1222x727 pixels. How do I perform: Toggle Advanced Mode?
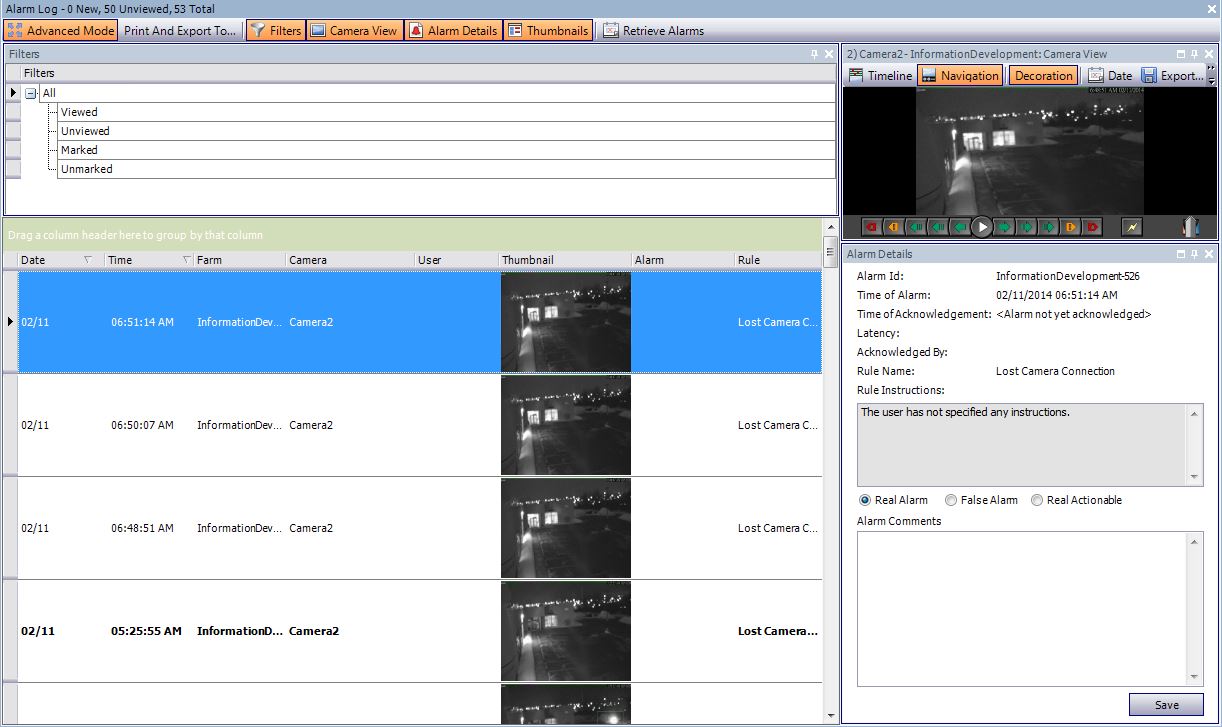(61, 31)
